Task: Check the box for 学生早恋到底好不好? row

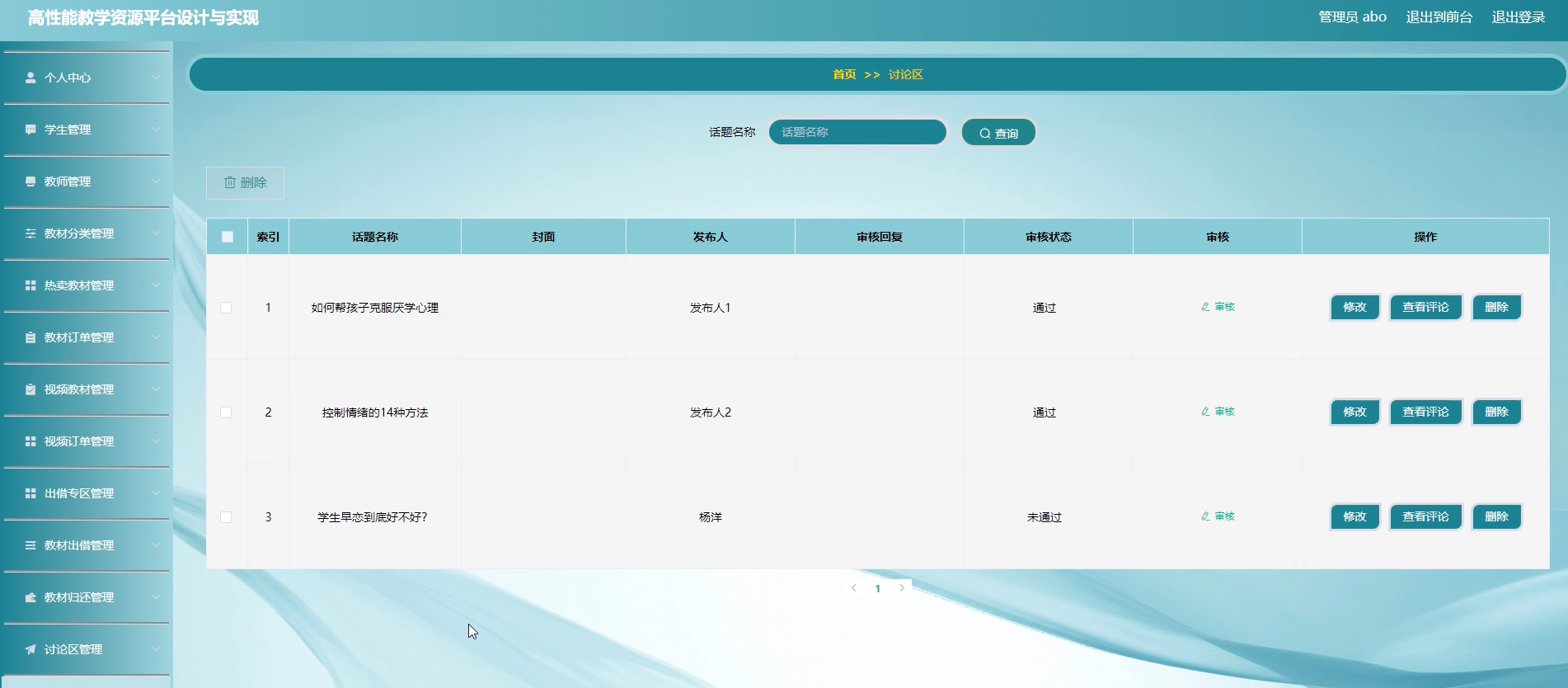Action: coord(226,517)
